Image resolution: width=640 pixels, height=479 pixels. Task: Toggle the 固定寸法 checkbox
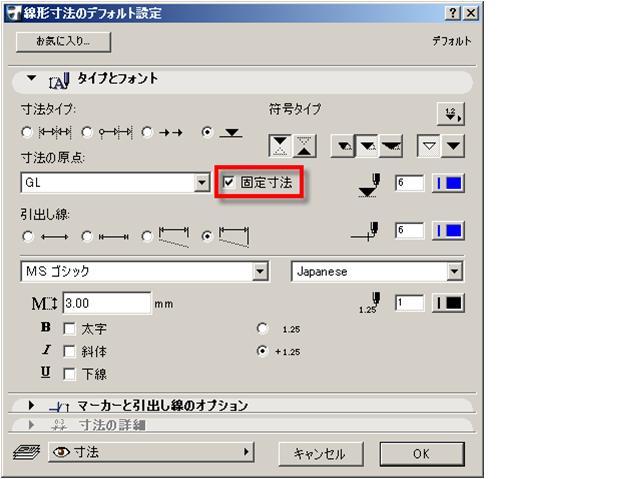(x=231, y=183)
